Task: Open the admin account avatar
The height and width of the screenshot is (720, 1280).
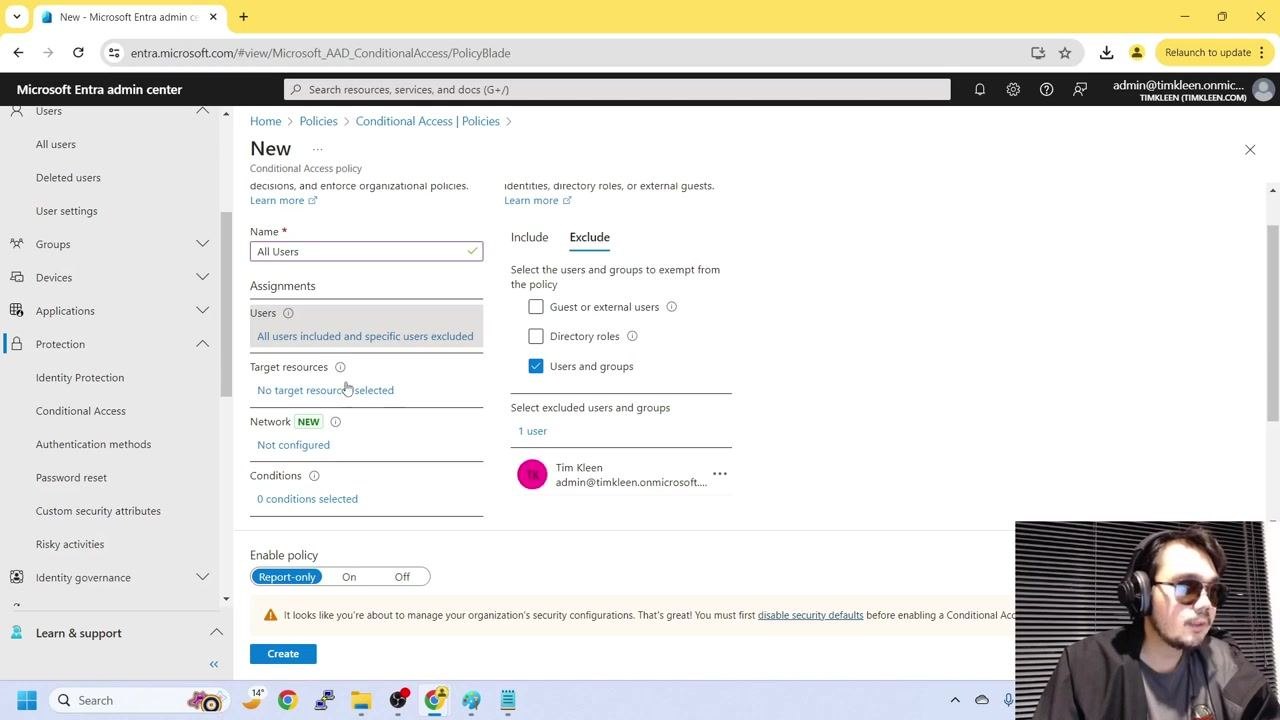Action: pyautogui.click(x=1263, y=90)
